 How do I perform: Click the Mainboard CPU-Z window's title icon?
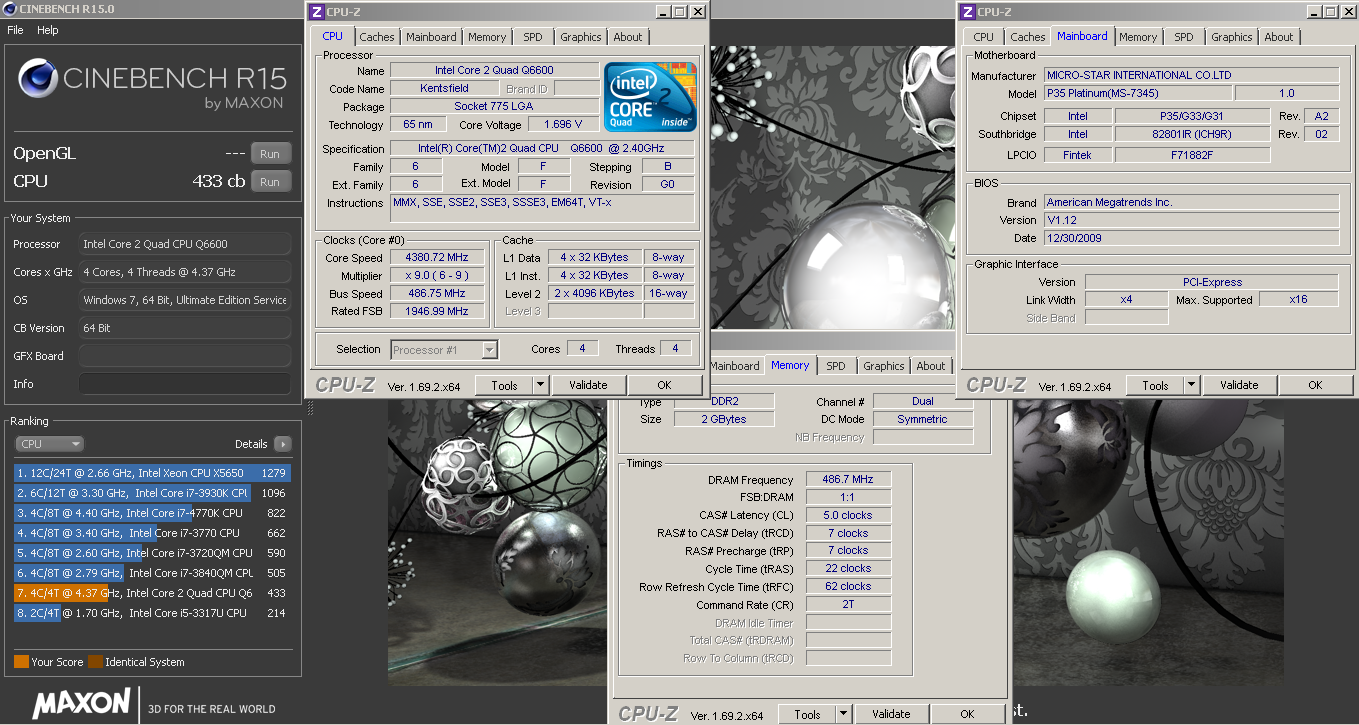(967, 12)
